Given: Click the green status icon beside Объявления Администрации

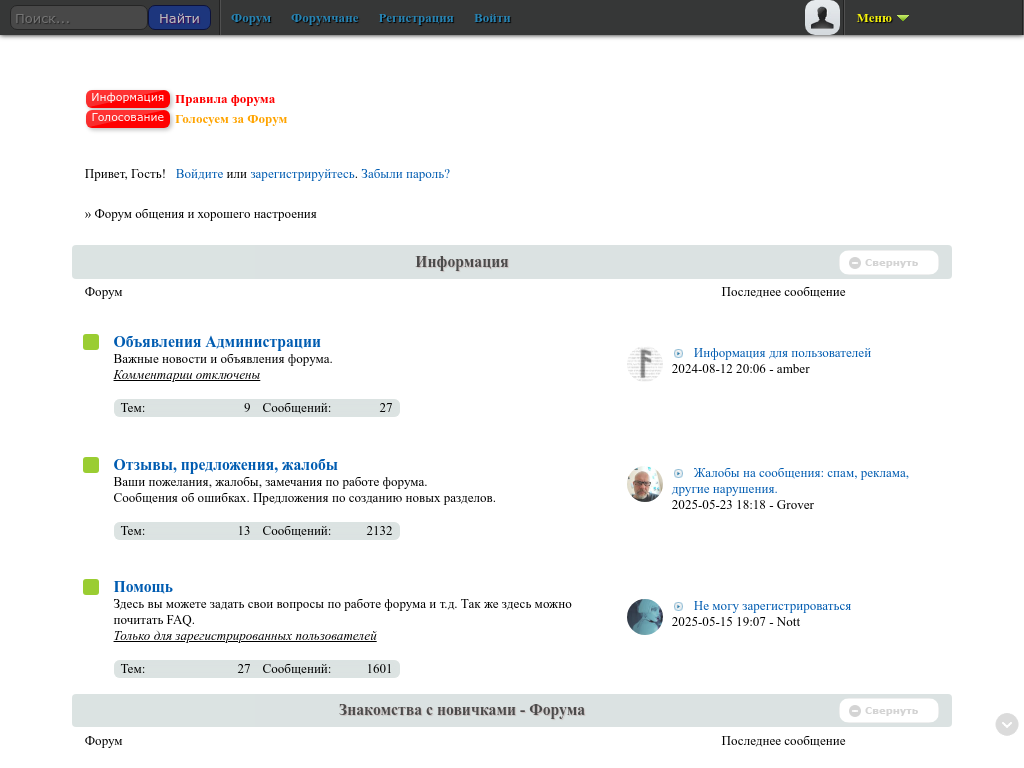Looking at the screenshot, I should [91, 342].
